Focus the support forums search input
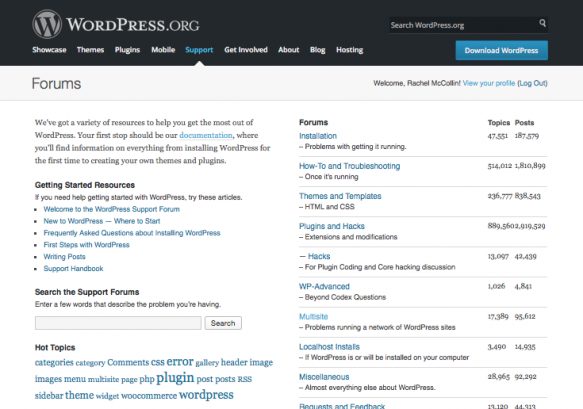 click(x=118, y=323)
